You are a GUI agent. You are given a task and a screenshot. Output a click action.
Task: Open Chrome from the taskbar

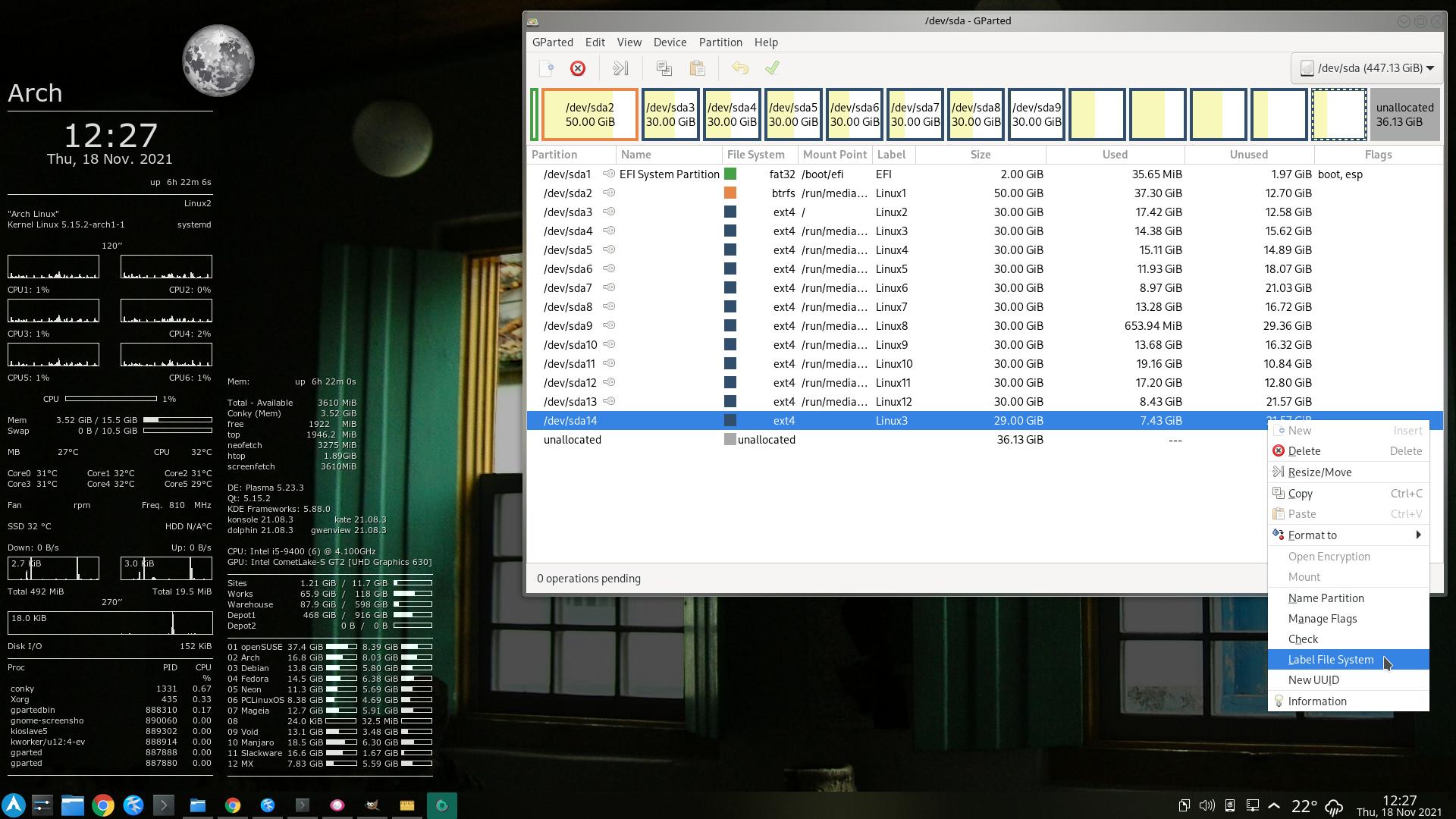(x=103, y=805)
